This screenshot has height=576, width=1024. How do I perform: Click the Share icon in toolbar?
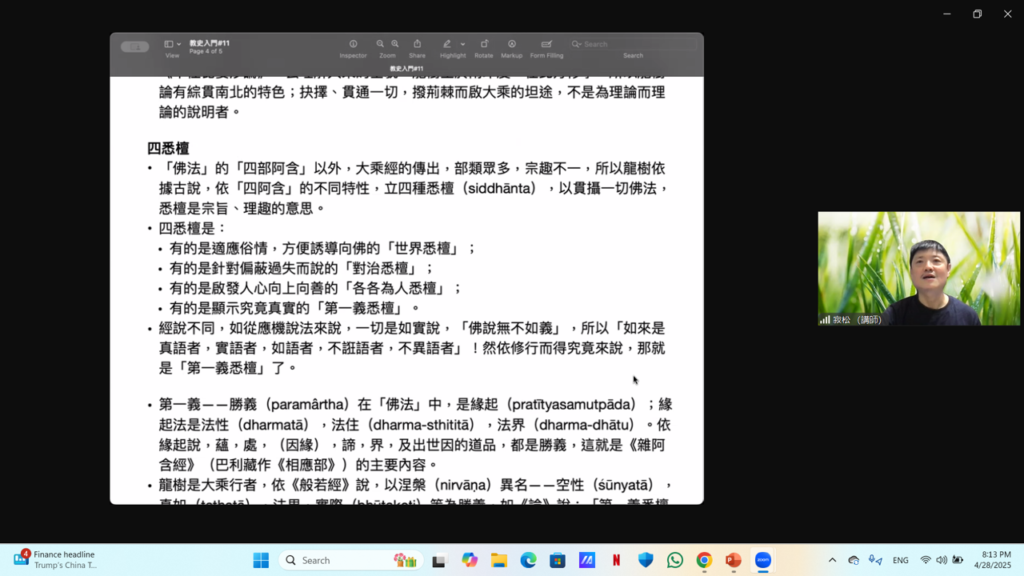417,44
